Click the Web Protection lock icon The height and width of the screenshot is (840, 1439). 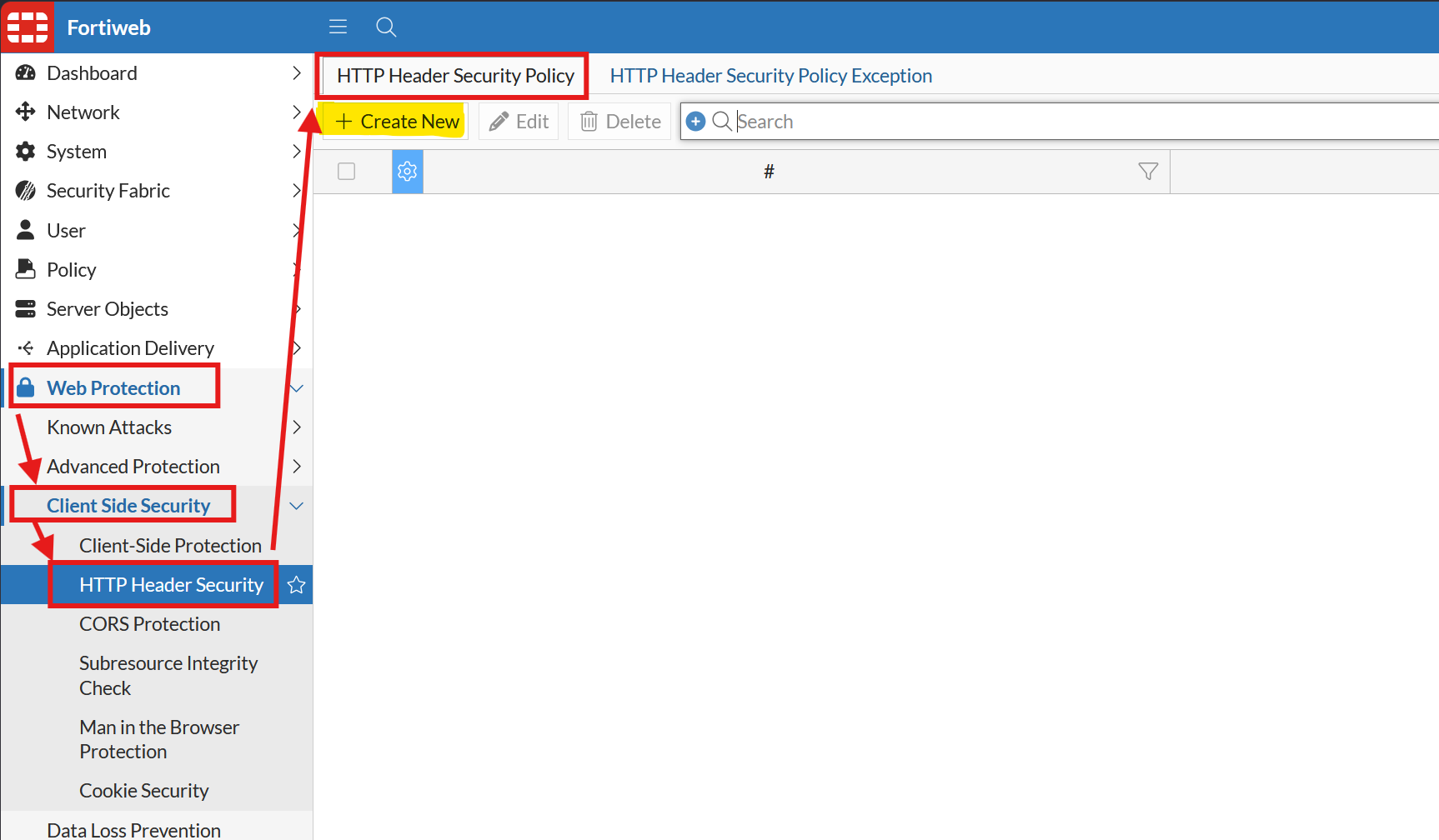[26, 387]
